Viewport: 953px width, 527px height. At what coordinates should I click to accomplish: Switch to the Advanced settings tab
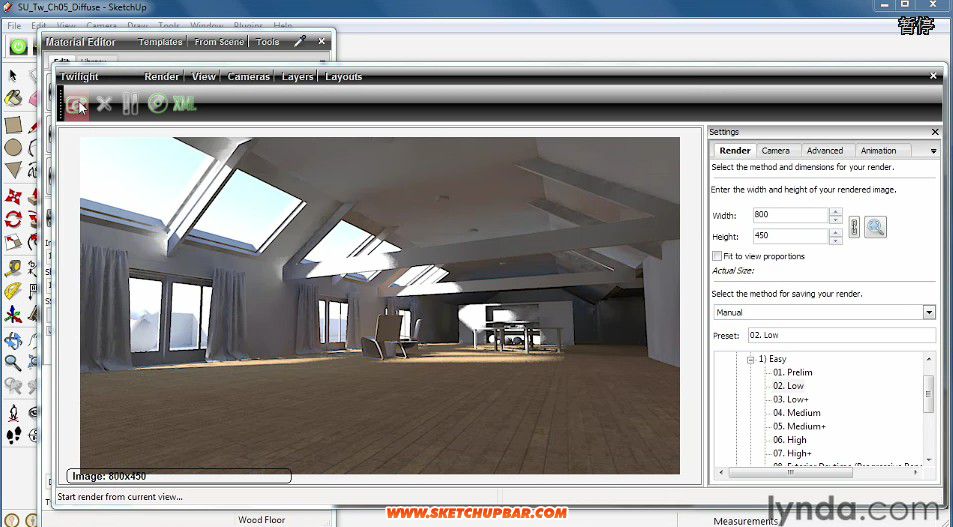[x=825, y=151]
